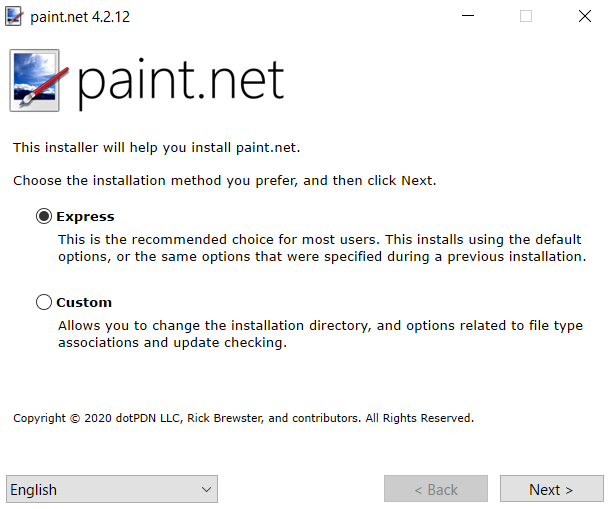Click the language dropdown chevron arrow
The width and height of the screenshot is (609, 509).
207,490
